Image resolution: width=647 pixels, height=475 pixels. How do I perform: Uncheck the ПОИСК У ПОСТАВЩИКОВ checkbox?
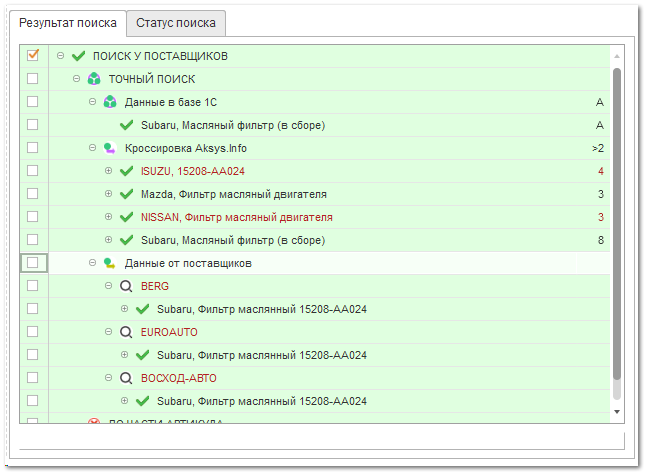pos(33,55)
